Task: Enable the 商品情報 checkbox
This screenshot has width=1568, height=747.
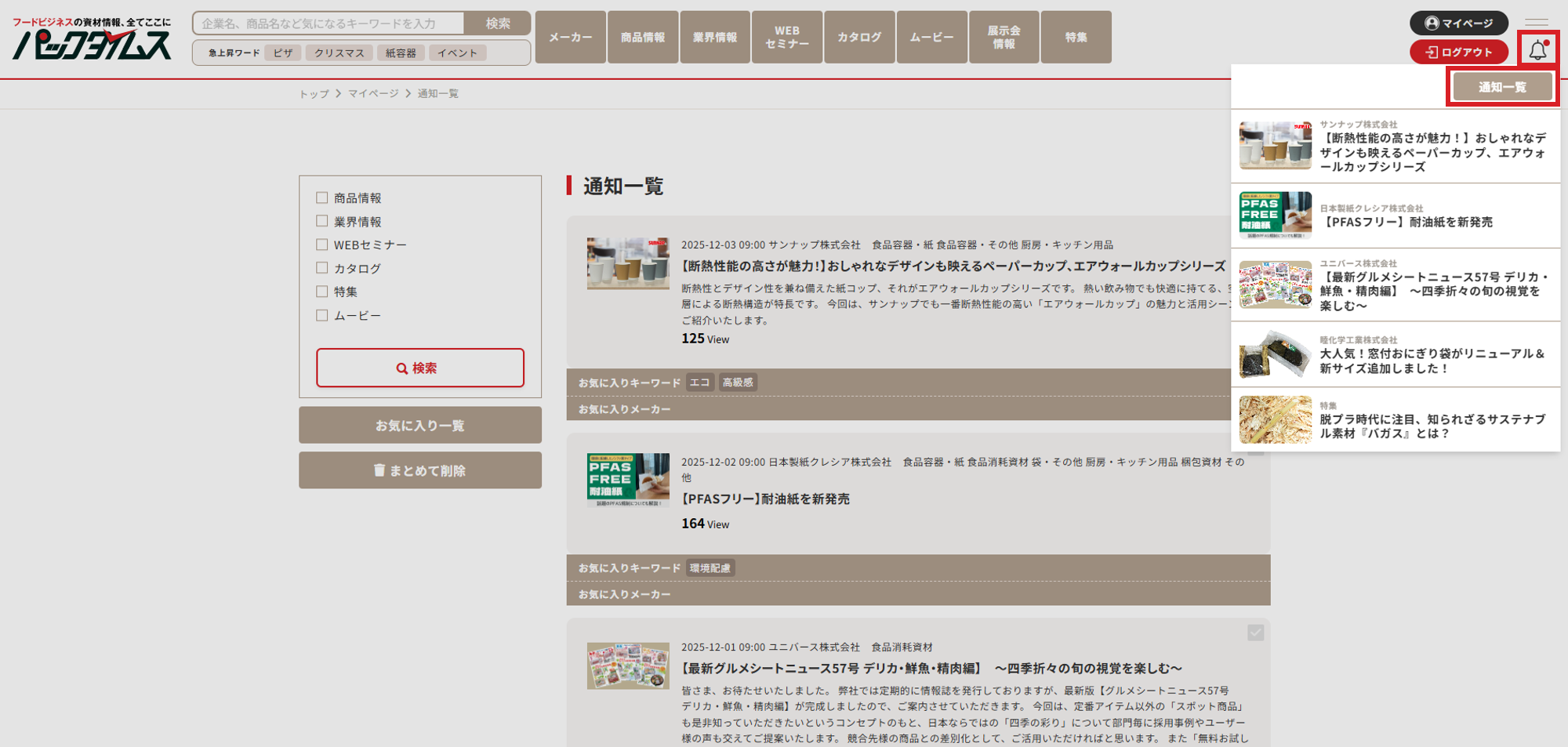Action: (321, 198)
